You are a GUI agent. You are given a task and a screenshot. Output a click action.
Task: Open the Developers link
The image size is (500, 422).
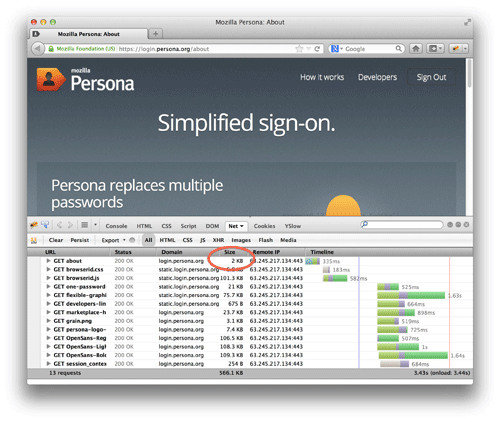(377, 77)
